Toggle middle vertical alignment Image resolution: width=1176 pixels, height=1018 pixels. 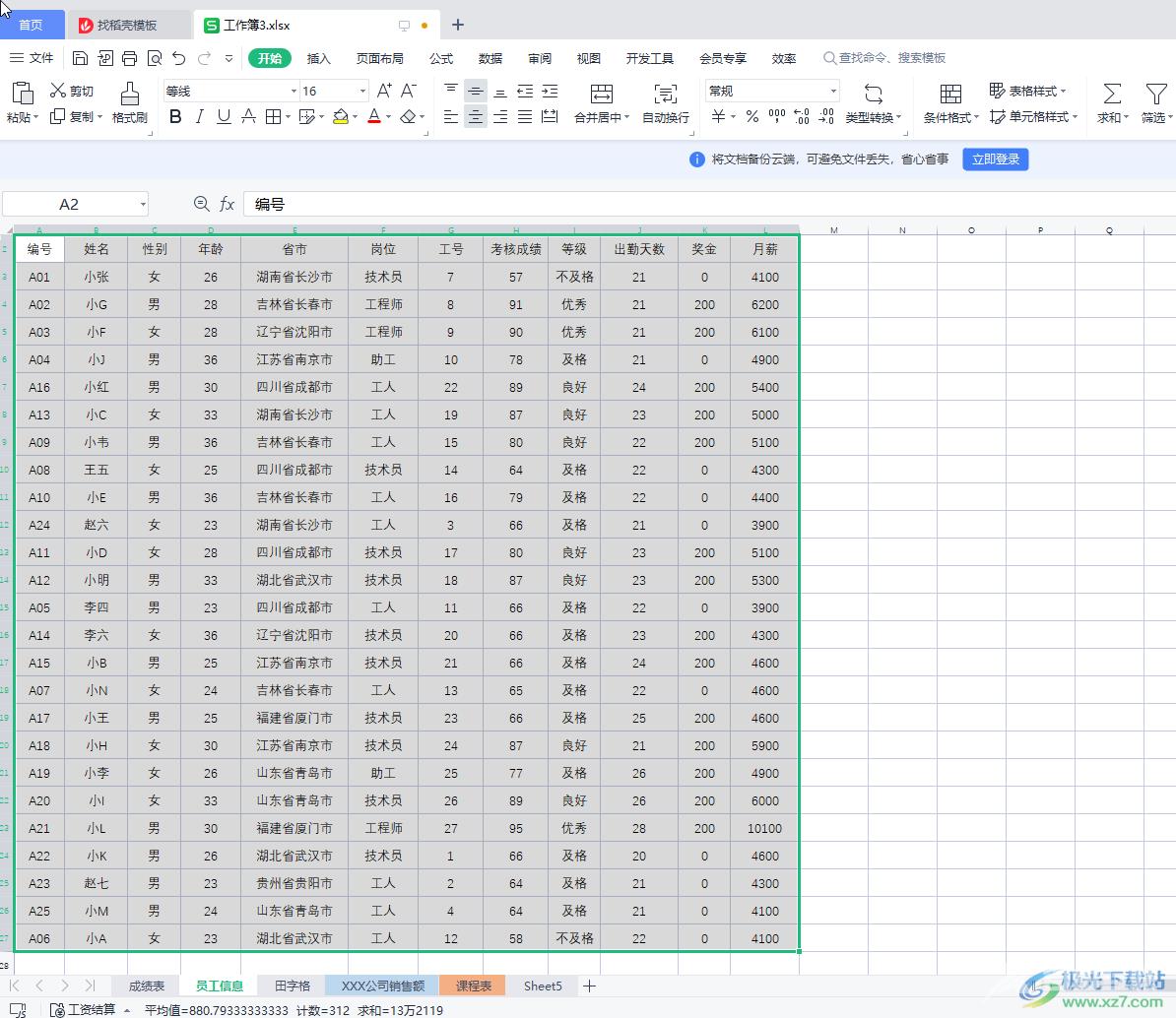(476, 91)
